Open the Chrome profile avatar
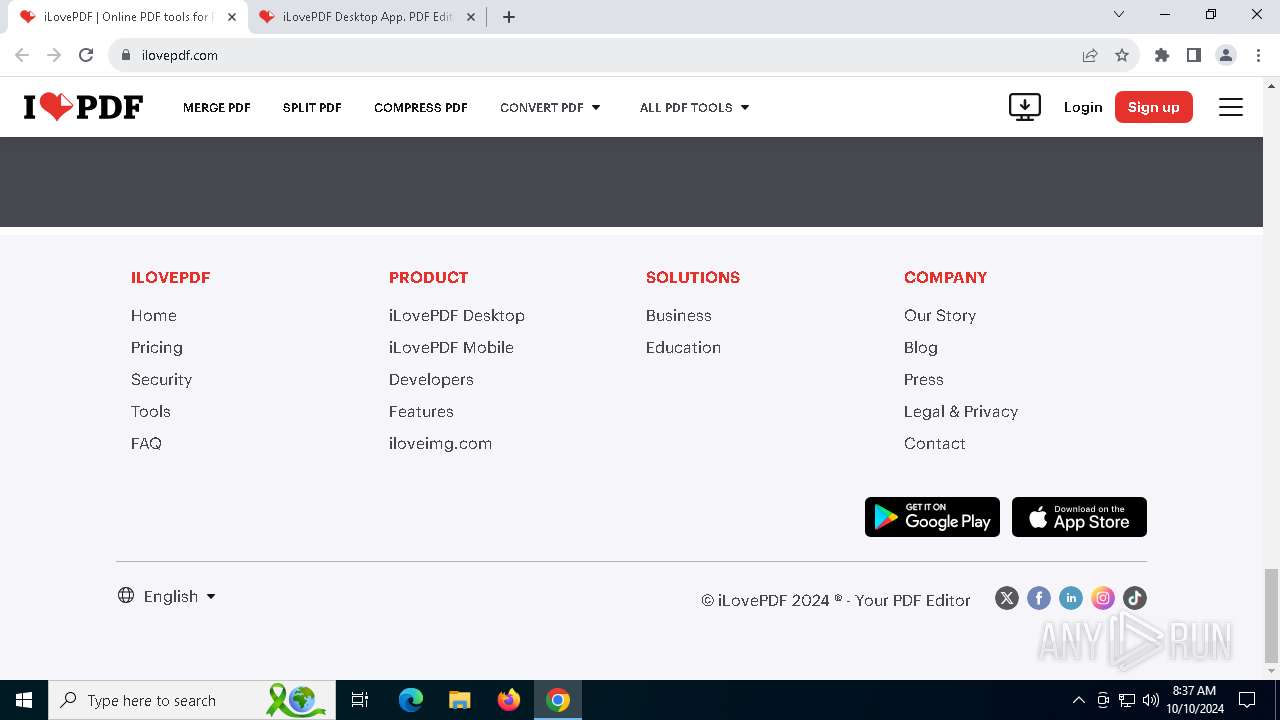The height and width of the screenshot is (720, 1280). point(1226,55)
